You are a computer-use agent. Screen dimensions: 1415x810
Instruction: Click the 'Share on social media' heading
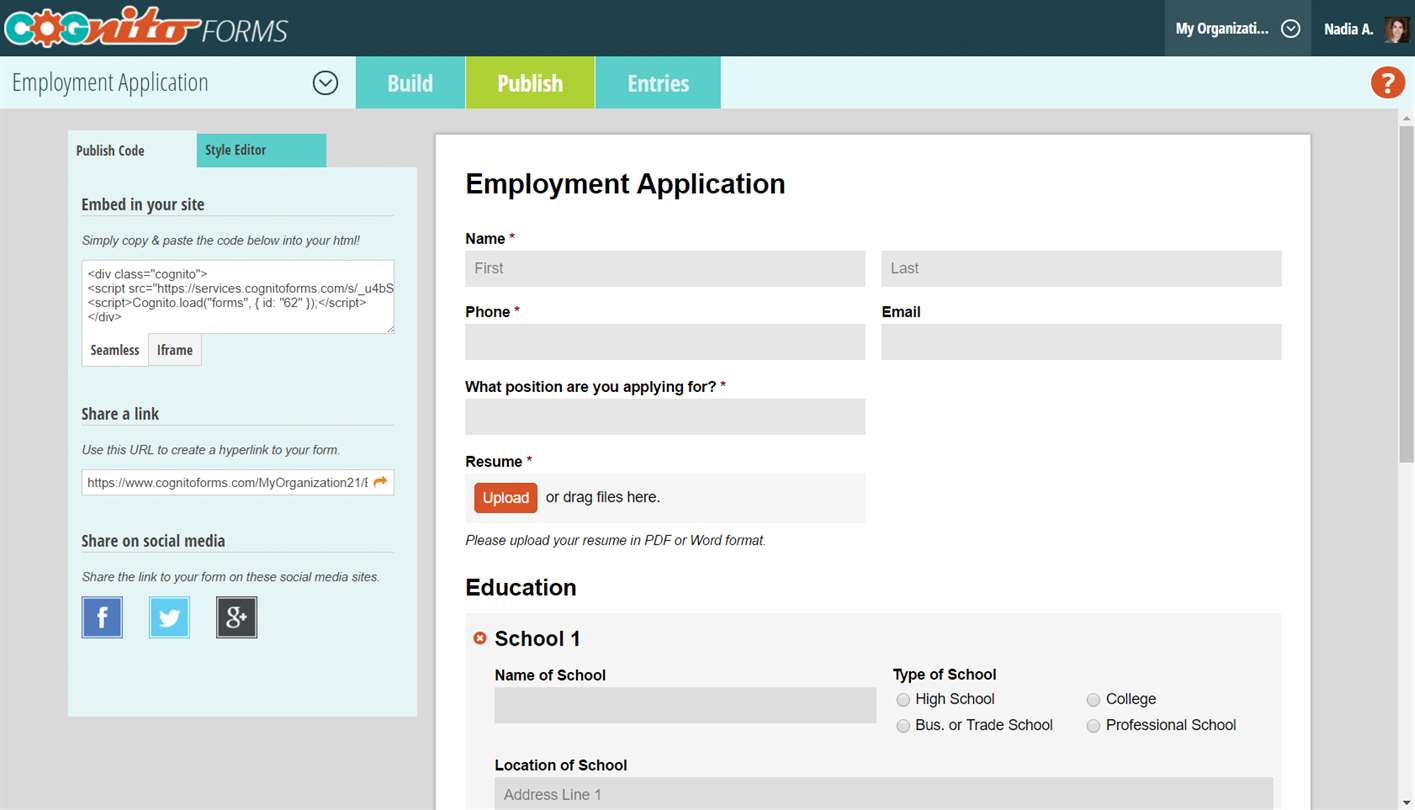point(153,541)
